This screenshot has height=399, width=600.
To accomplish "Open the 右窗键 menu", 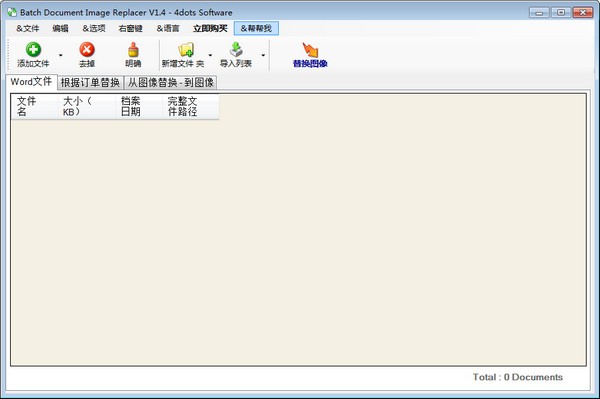I will point(130,28).
